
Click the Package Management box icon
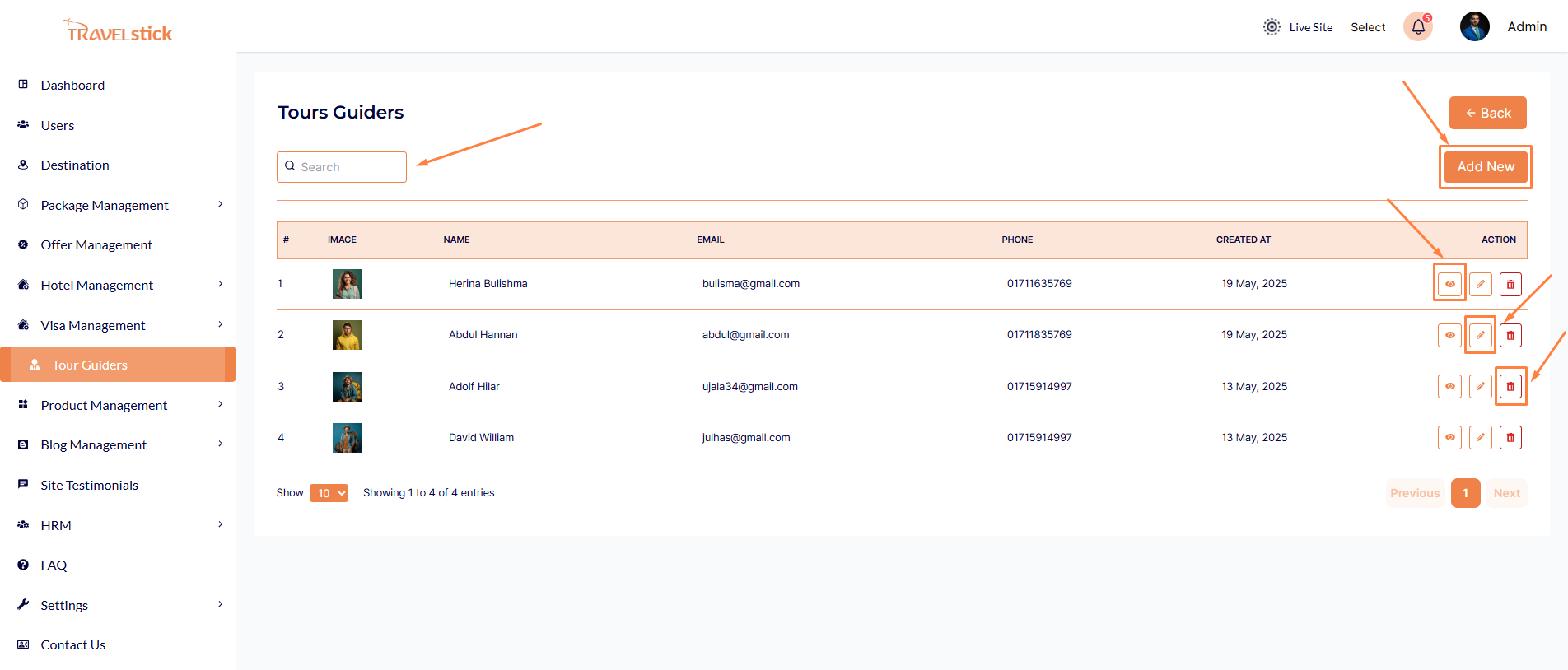pyautogui.click(x=23, y=204)
